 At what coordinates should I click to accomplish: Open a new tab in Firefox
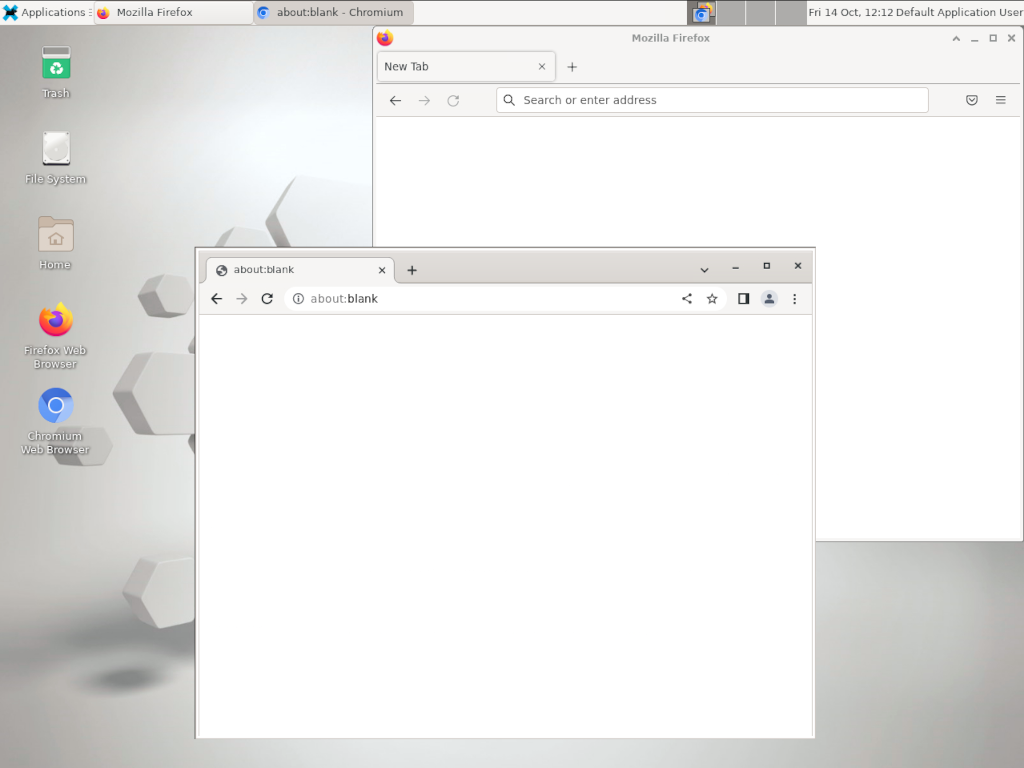point(572,67)
